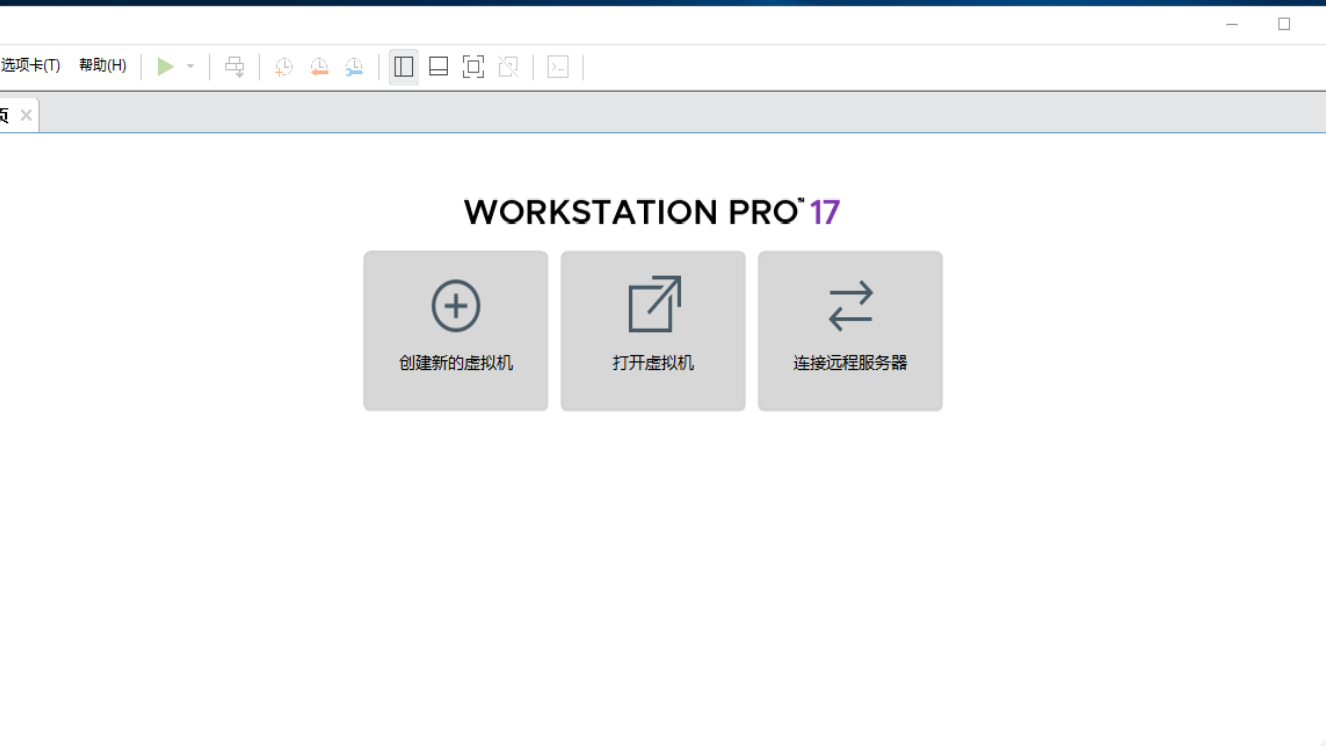Take a snapshot using the clock-plus icon
1326x746 pixels.
(283, 66)
